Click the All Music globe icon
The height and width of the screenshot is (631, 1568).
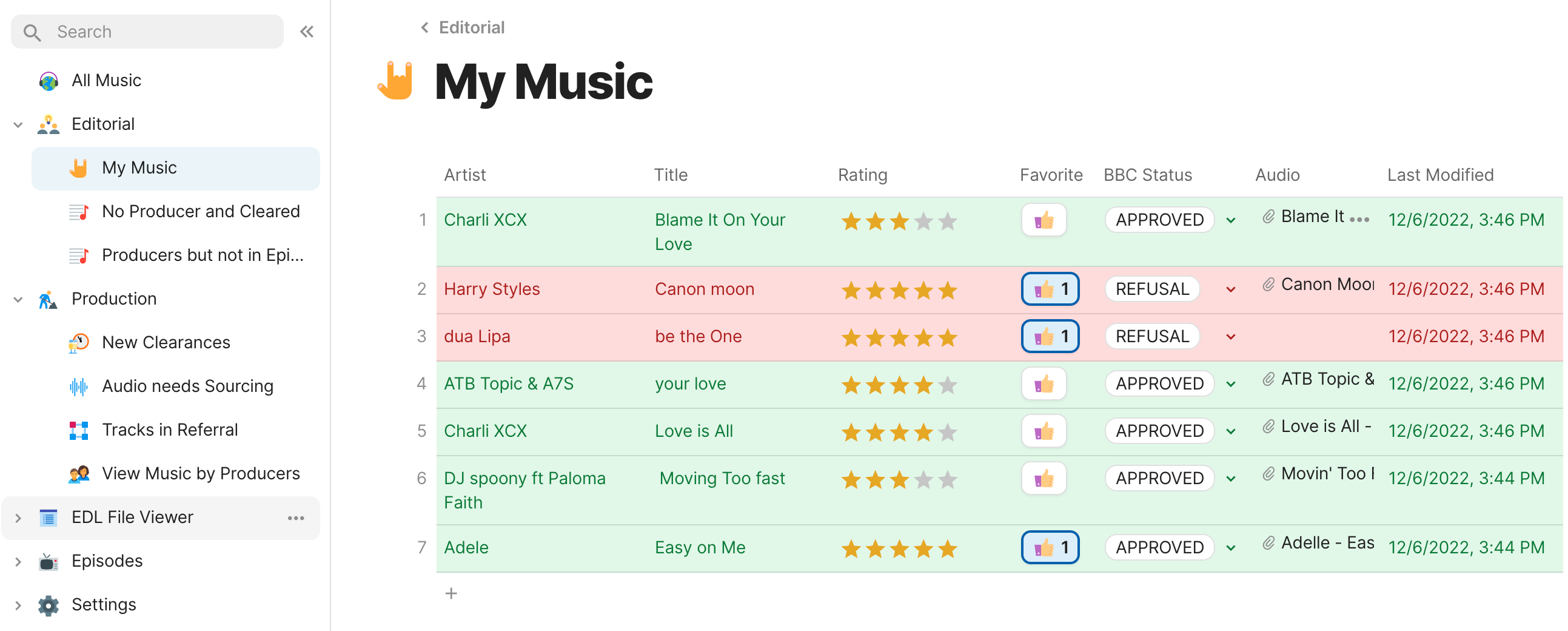[49, 81]
